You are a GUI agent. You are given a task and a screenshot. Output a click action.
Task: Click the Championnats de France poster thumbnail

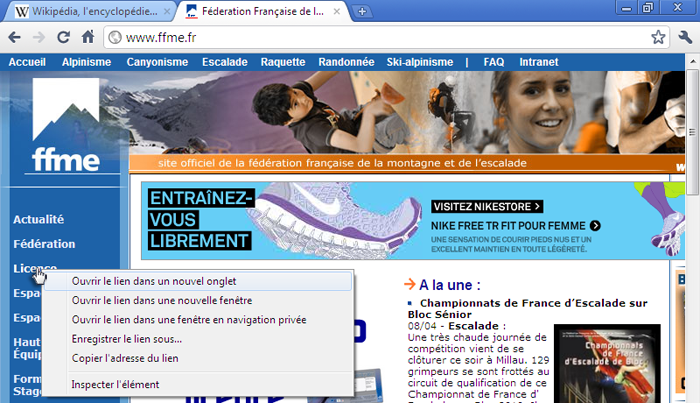[x=607, y=363]
